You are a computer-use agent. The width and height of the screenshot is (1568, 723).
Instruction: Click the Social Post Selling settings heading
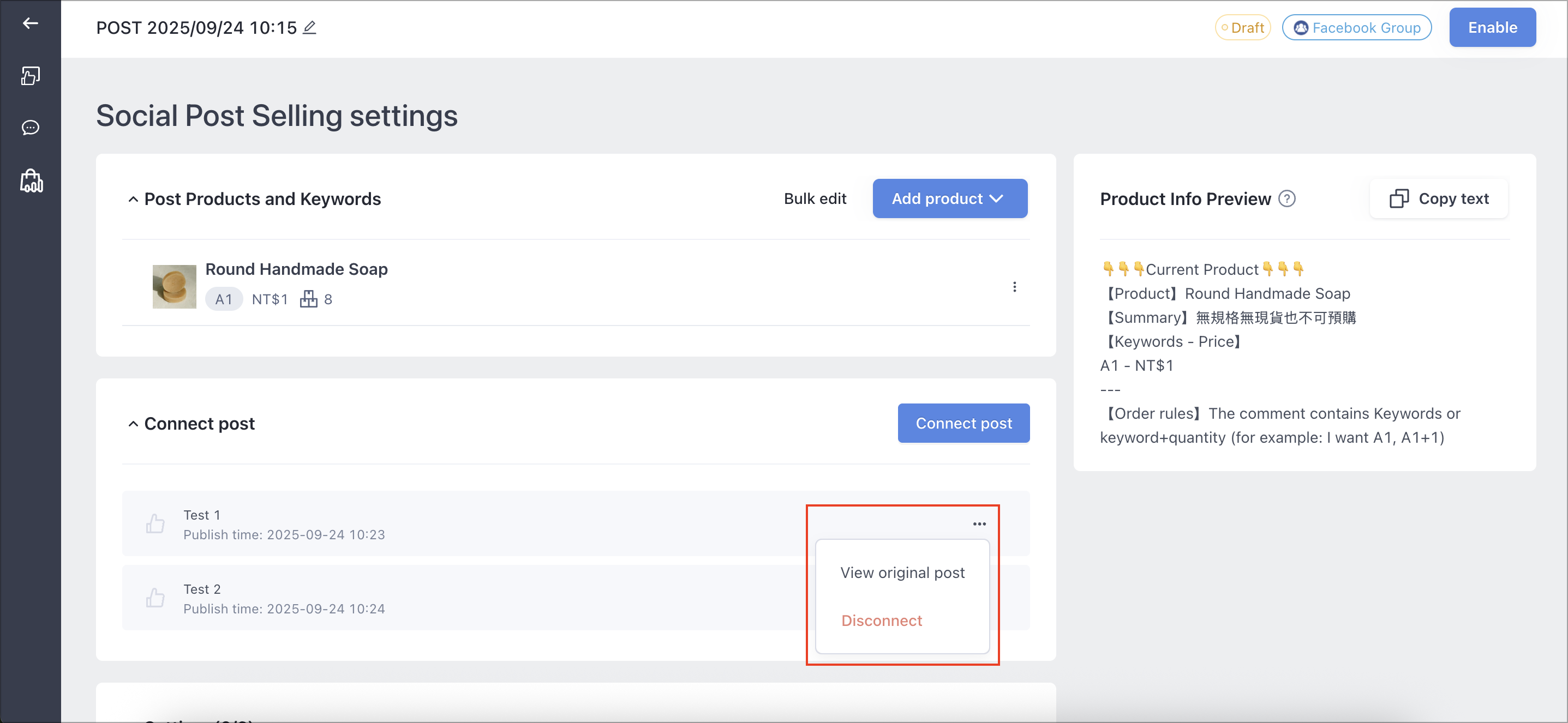click(277, 116)
